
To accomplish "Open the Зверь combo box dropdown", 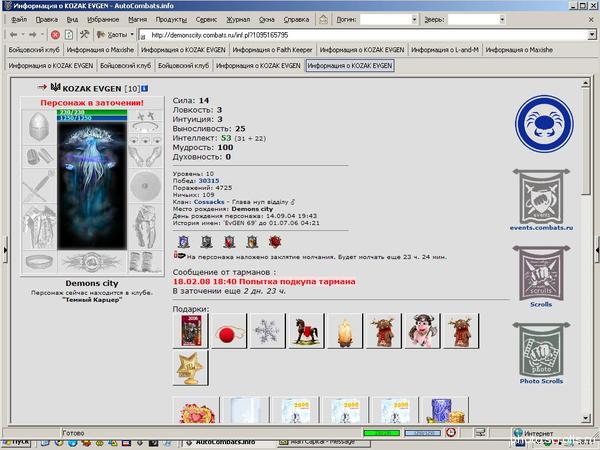I will pyautogui.click(x=502, y=19).
